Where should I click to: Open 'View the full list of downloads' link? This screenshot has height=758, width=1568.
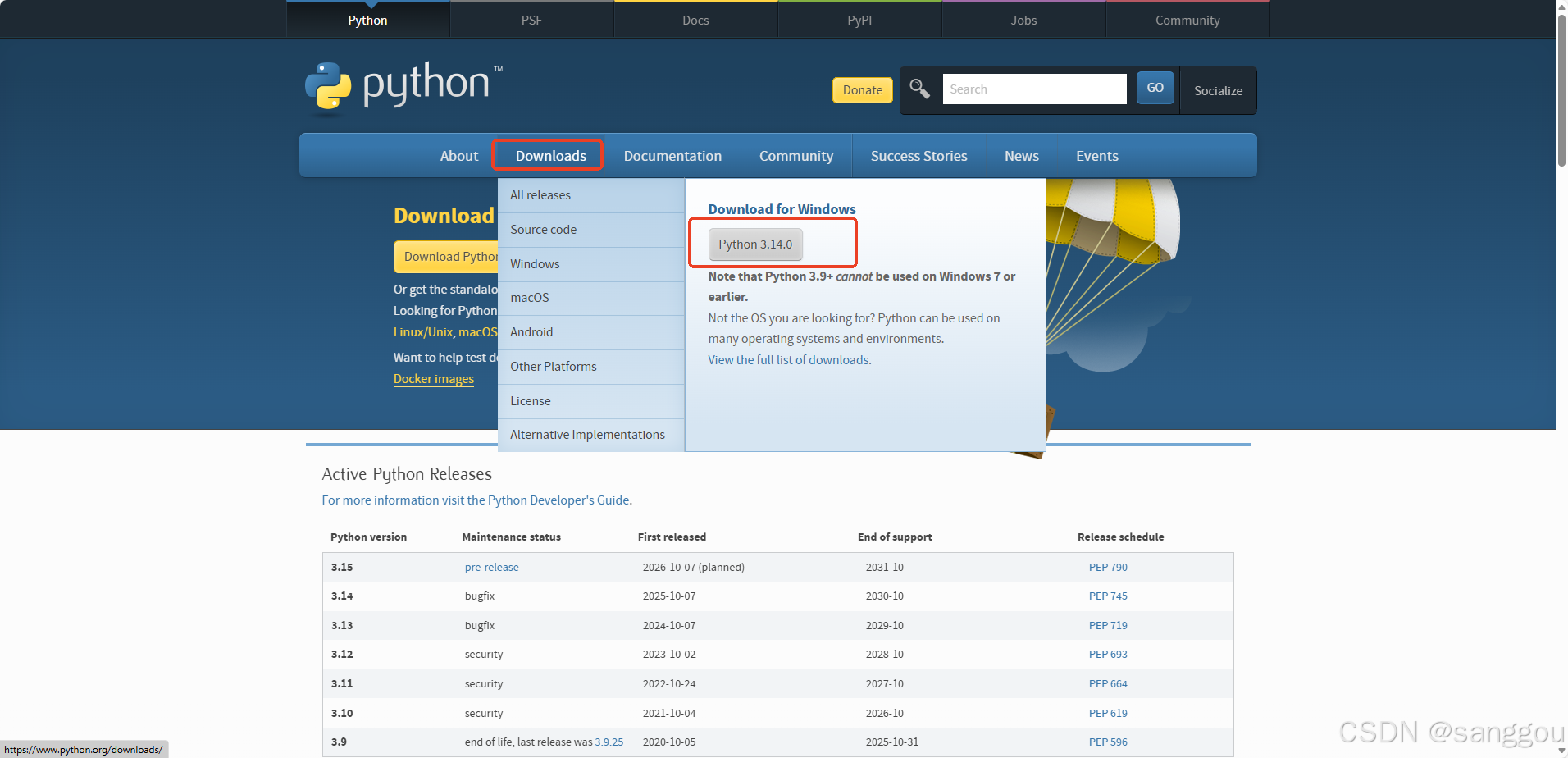click(x=788, y=359)
